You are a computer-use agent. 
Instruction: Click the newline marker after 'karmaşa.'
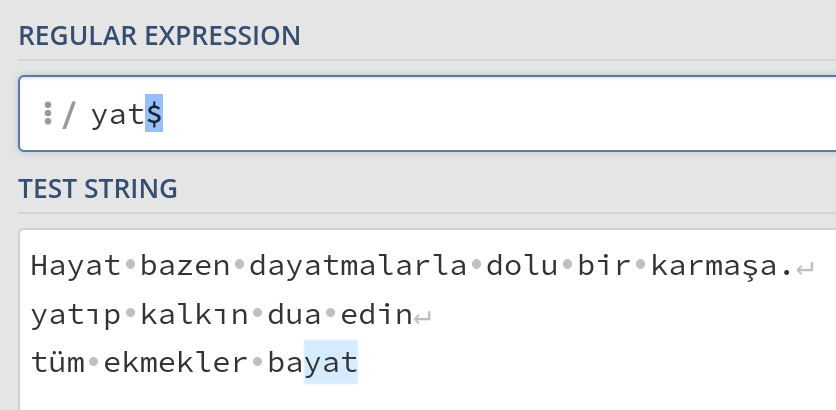(x=806, y=269)
